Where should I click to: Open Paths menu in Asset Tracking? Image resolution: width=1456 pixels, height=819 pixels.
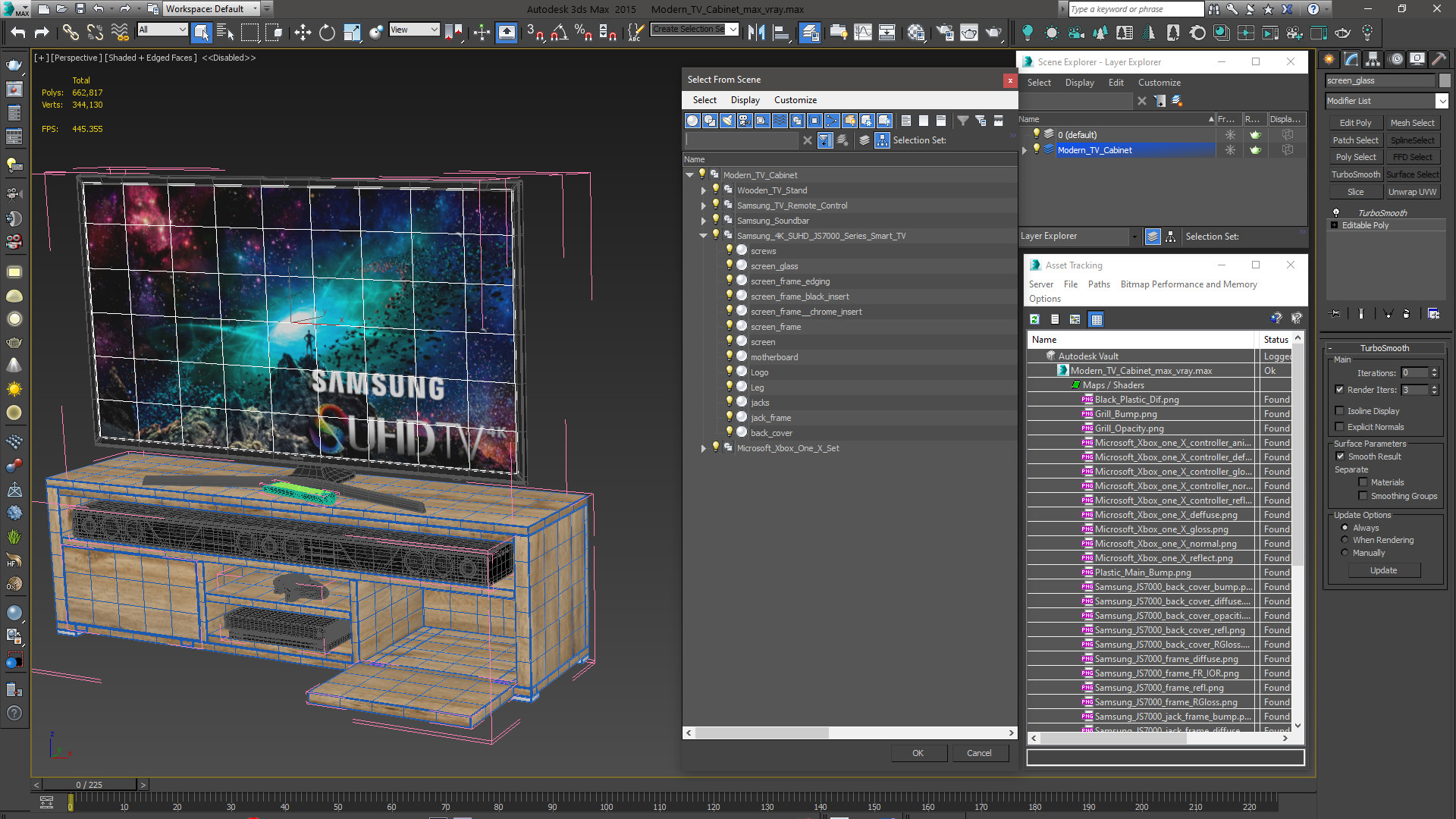[x=1099, y=284]
